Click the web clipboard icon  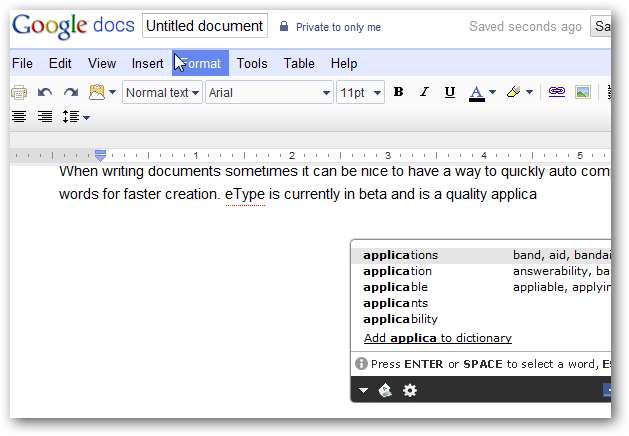point(97,93)
